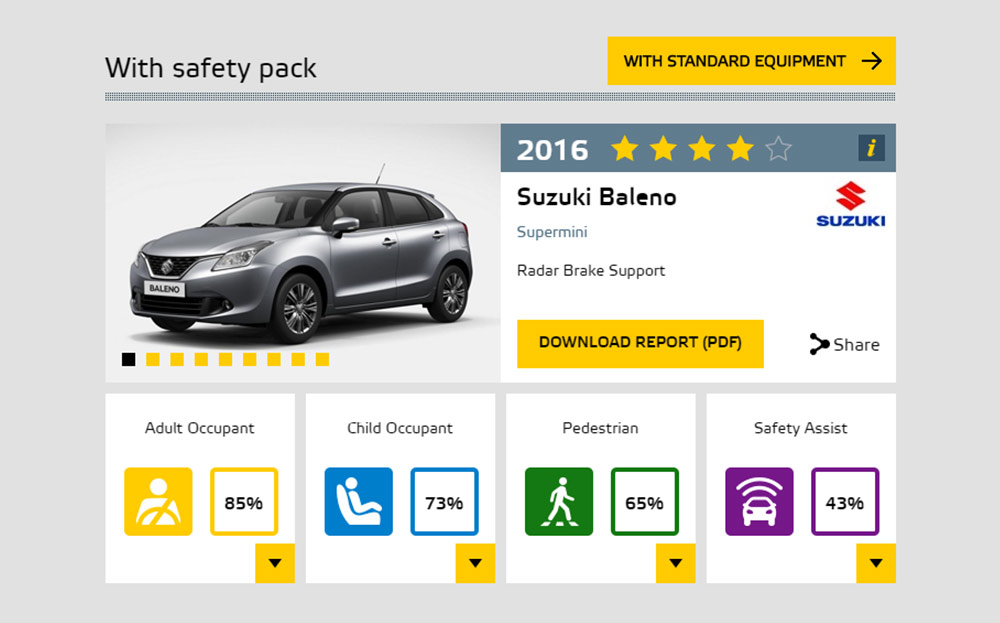Switch to With Standard Equipment view
This screenshot has height=623, width=1000.
tap(751, 61)
